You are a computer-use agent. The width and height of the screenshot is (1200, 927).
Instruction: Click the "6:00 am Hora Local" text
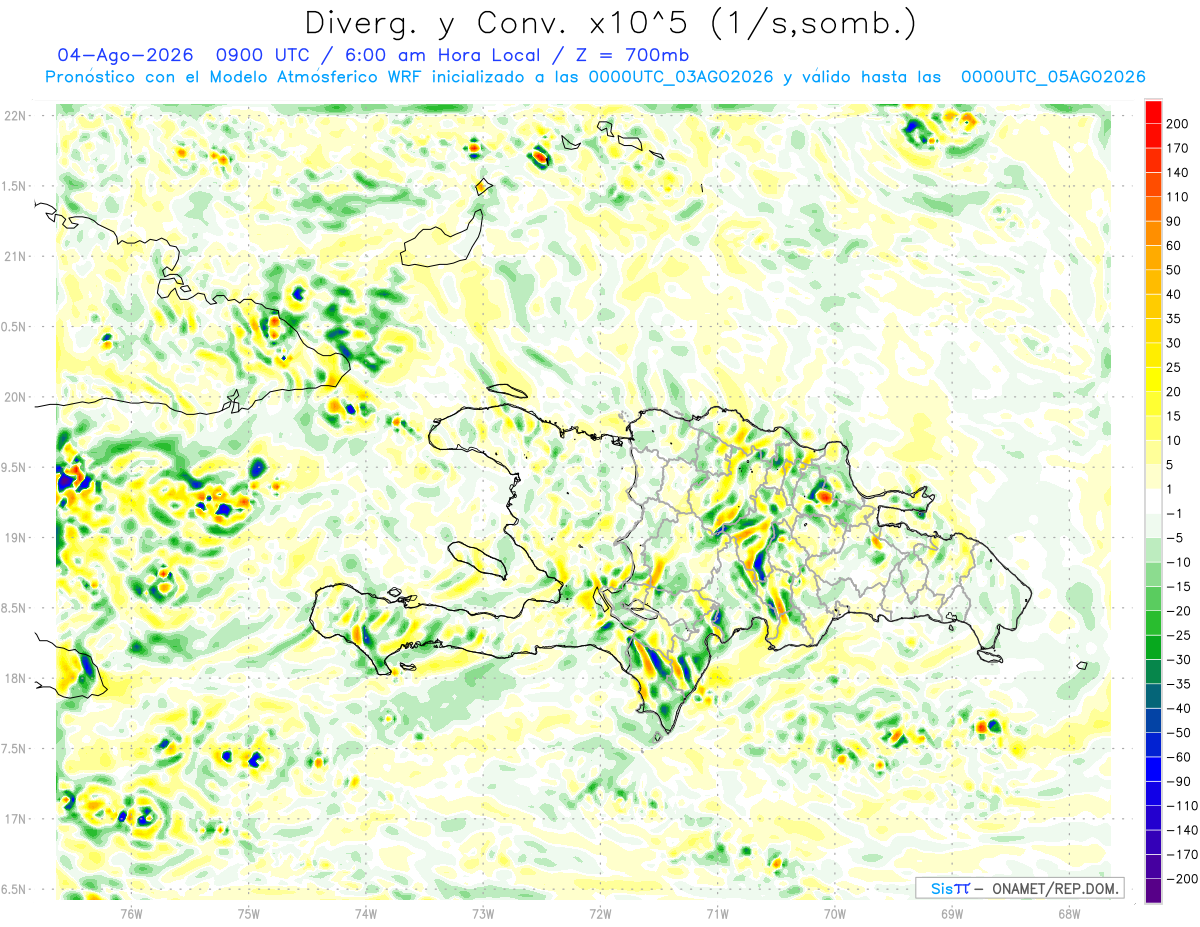[x=443, y=55]
